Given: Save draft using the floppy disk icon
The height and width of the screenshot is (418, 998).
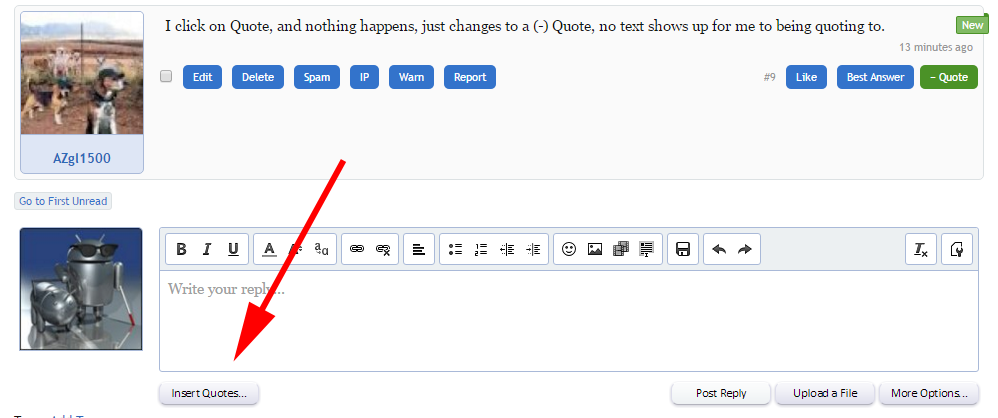Looking at the screenshot, I should pos(683,250).
